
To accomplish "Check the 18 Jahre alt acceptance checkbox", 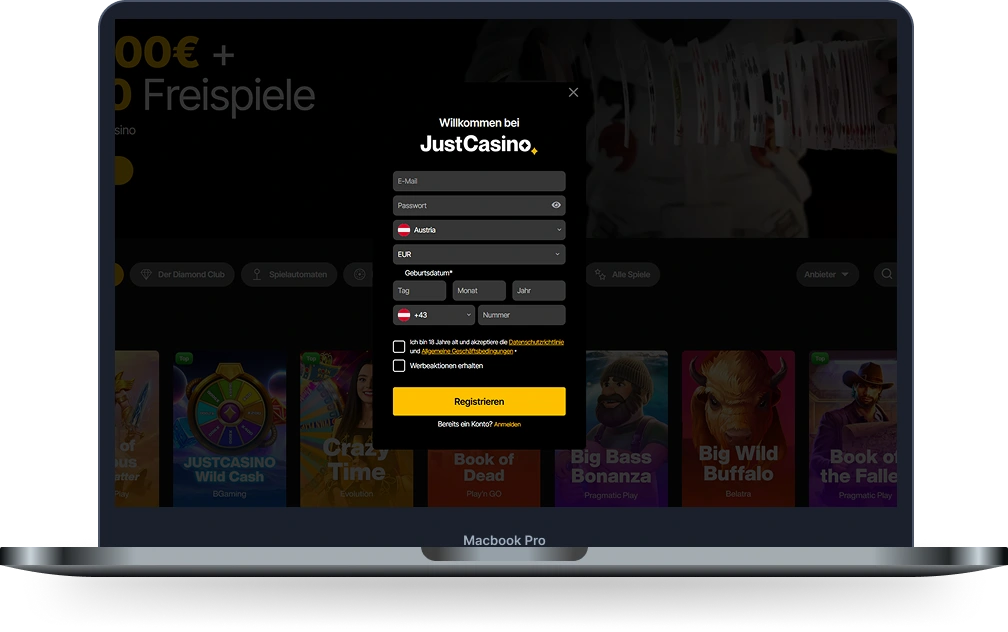I will (x=399, y=347).
